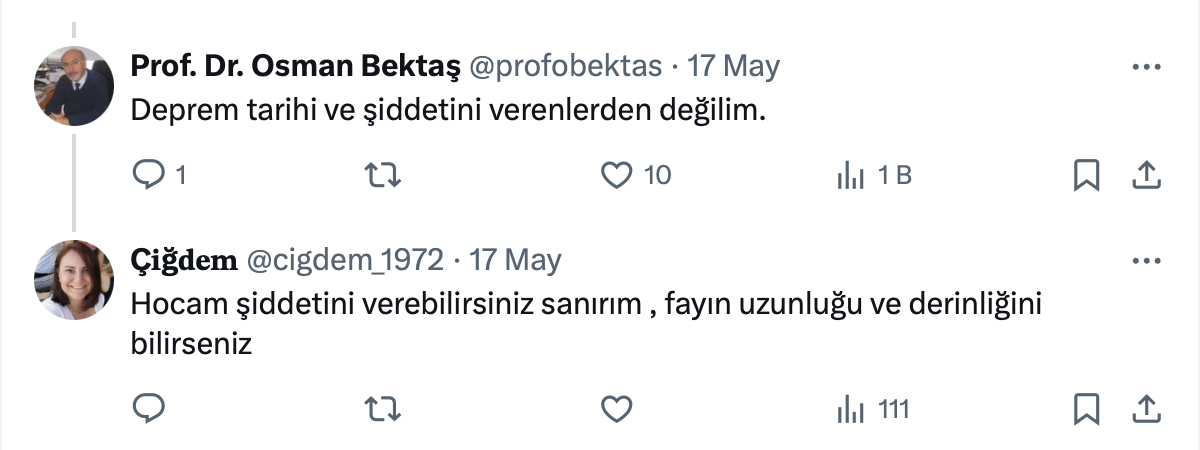This screenshot has width=1200, height=450.
Task: Open the @cigdem_1972 handle
Action: 345,261
